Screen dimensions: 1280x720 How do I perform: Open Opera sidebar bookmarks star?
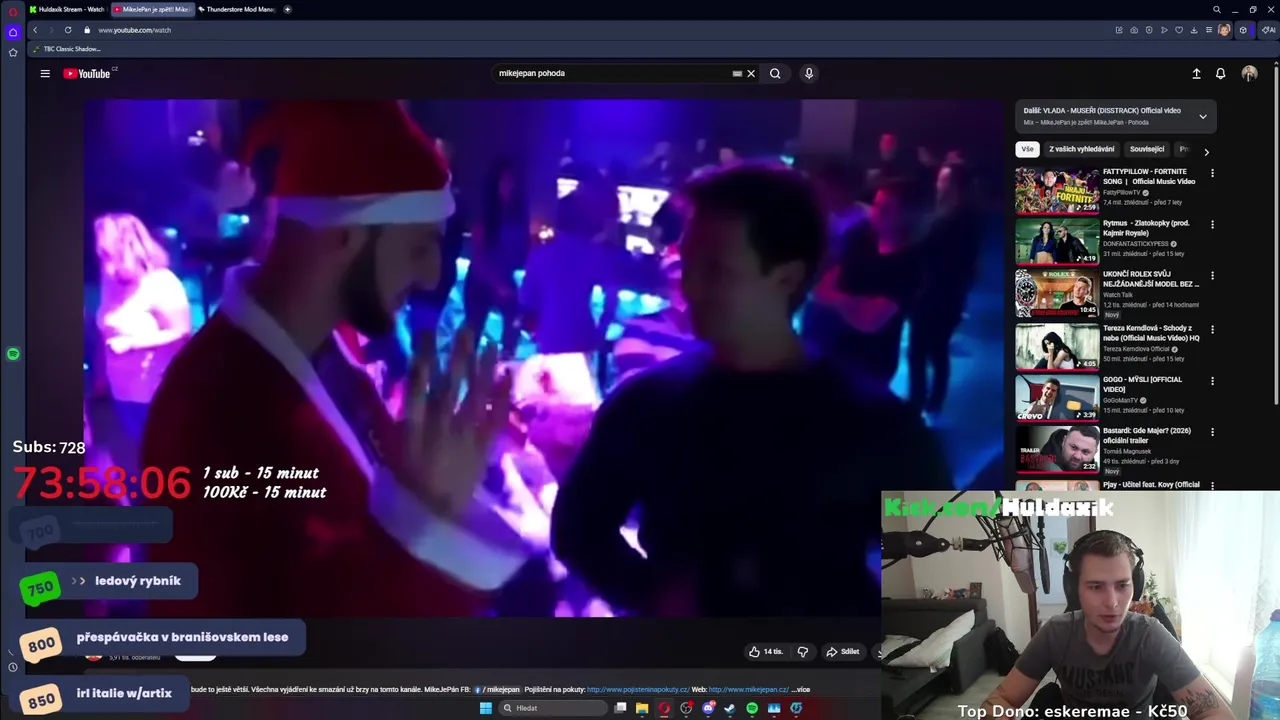pyautogui.click(x=13, y=52)
